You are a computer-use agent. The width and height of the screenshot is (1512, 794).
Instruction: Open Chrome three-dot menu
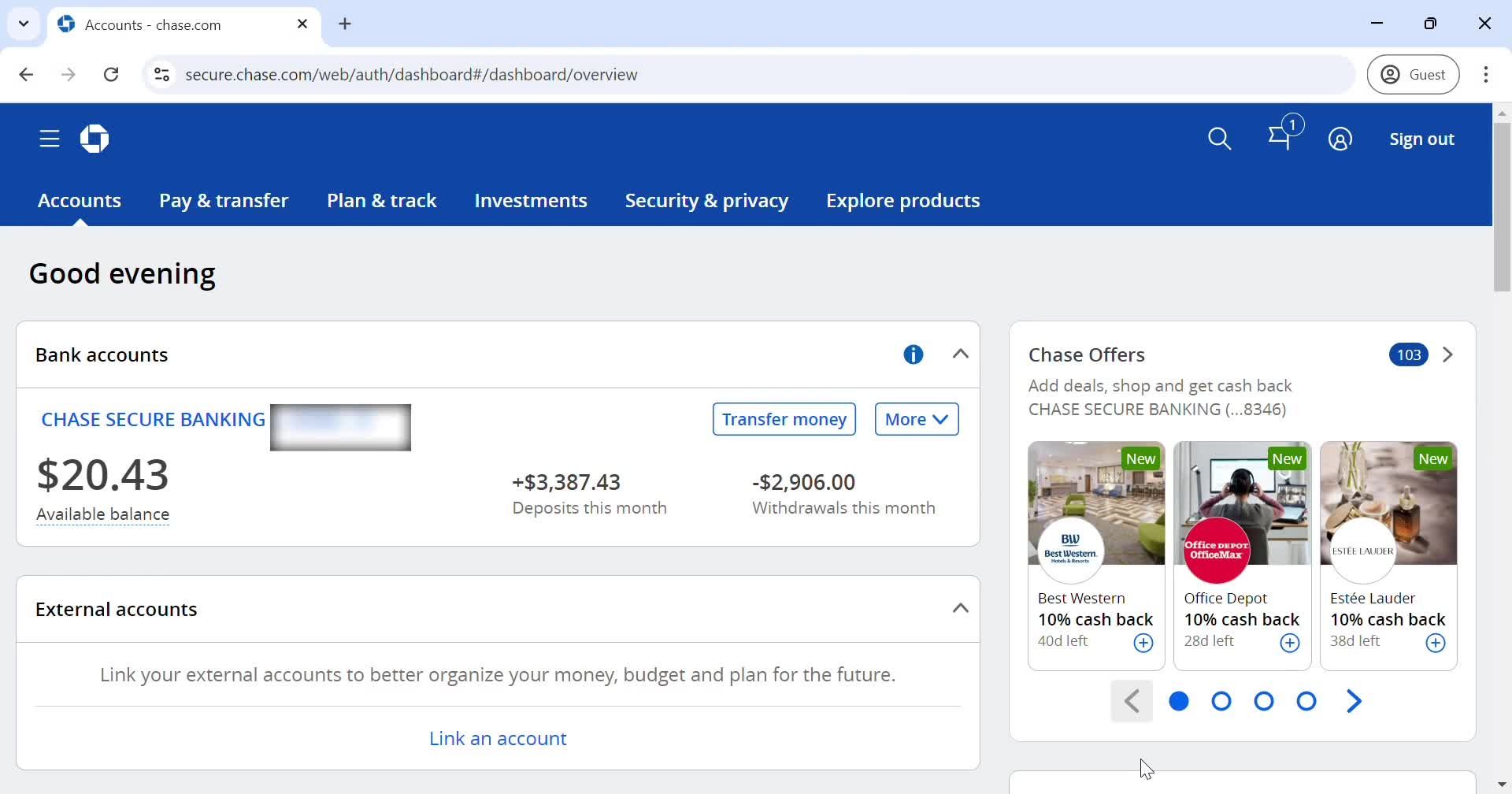[1486, 75]
